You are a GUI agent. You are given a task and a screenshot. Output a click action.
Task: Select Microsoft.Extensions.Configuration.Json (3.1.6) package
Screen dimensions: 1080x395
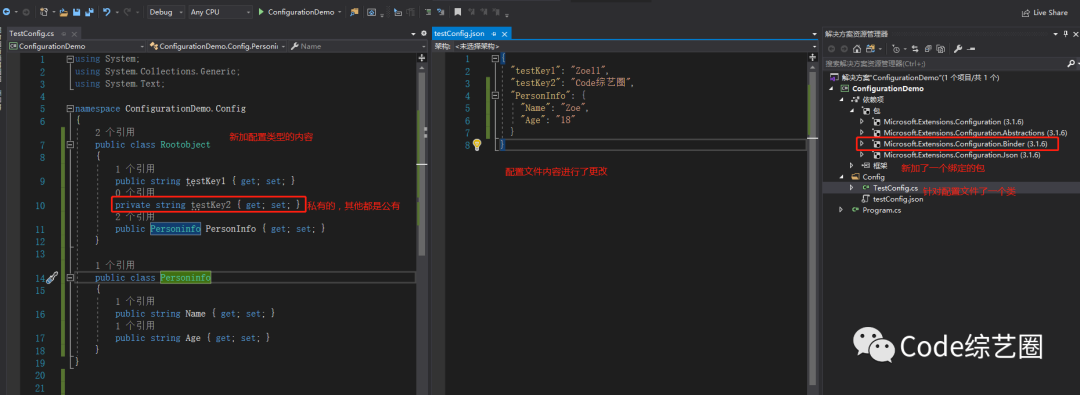[962, 154]
